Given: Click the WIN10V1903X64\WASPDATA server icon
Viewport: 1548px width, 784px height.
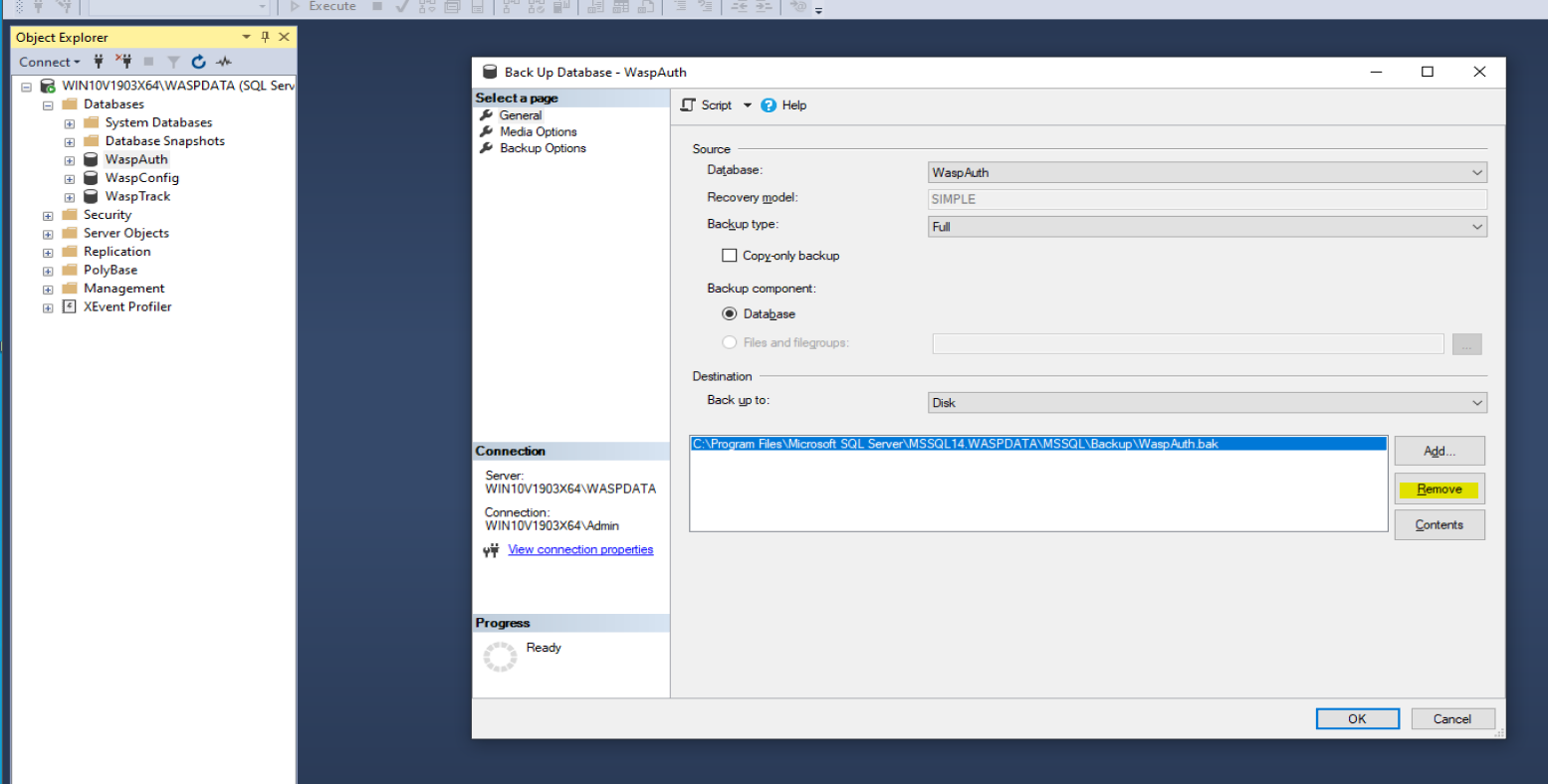Looking at the screenshot, I should [x=48, y=86].
